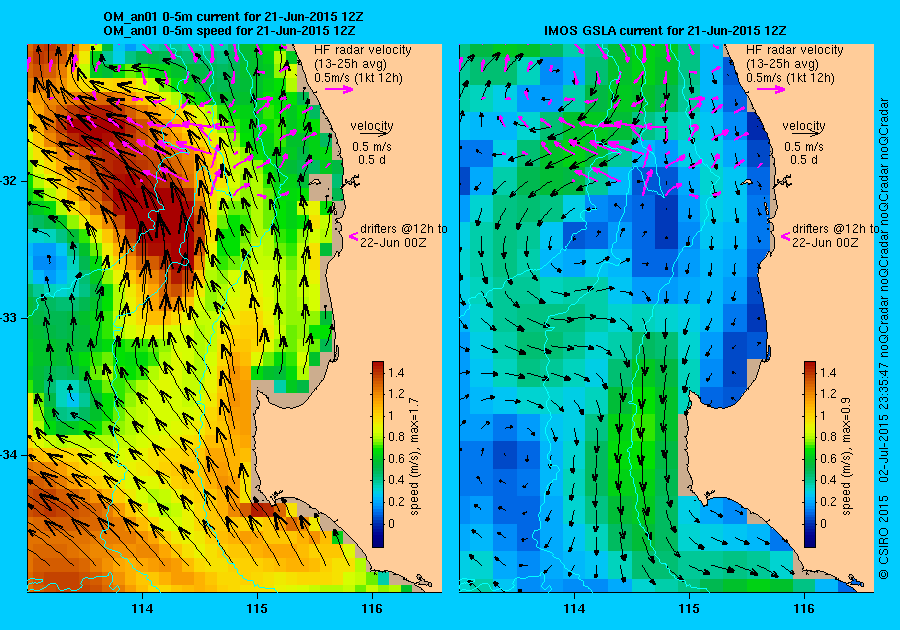900x630 pixels.
Task: Click 'velocity' label in OM_an01 map
Action: coord(372,126)
